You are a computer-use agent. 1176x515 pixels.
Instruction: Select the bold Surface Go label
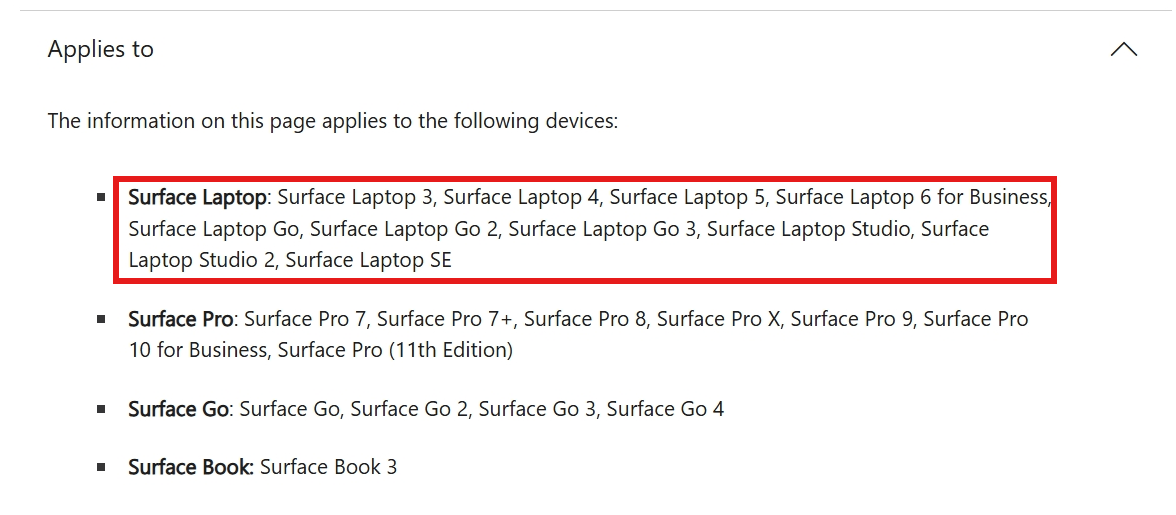(x=178, y=409)
